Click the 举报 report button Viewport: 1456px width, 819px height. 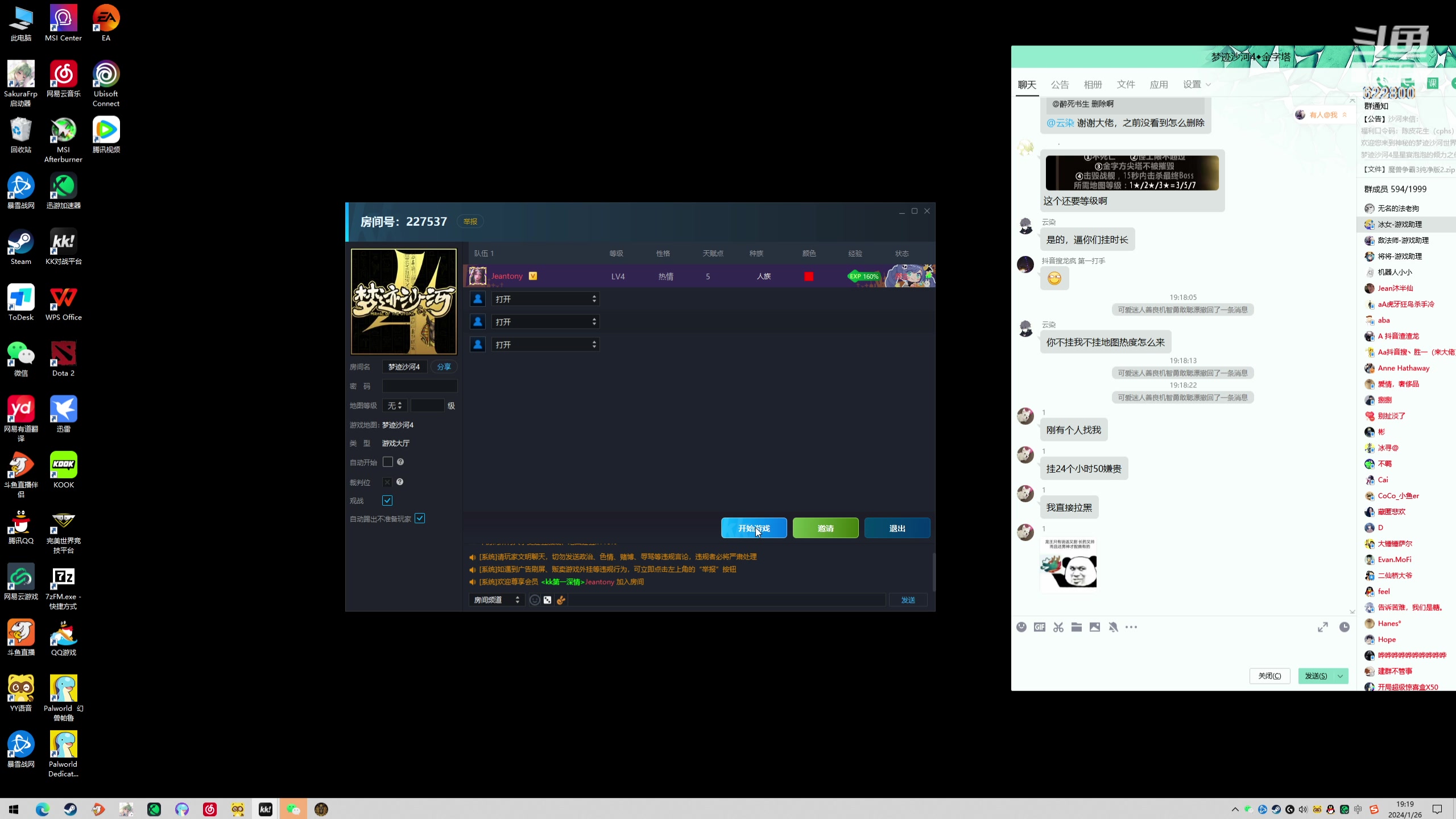[x=470, y=221]
